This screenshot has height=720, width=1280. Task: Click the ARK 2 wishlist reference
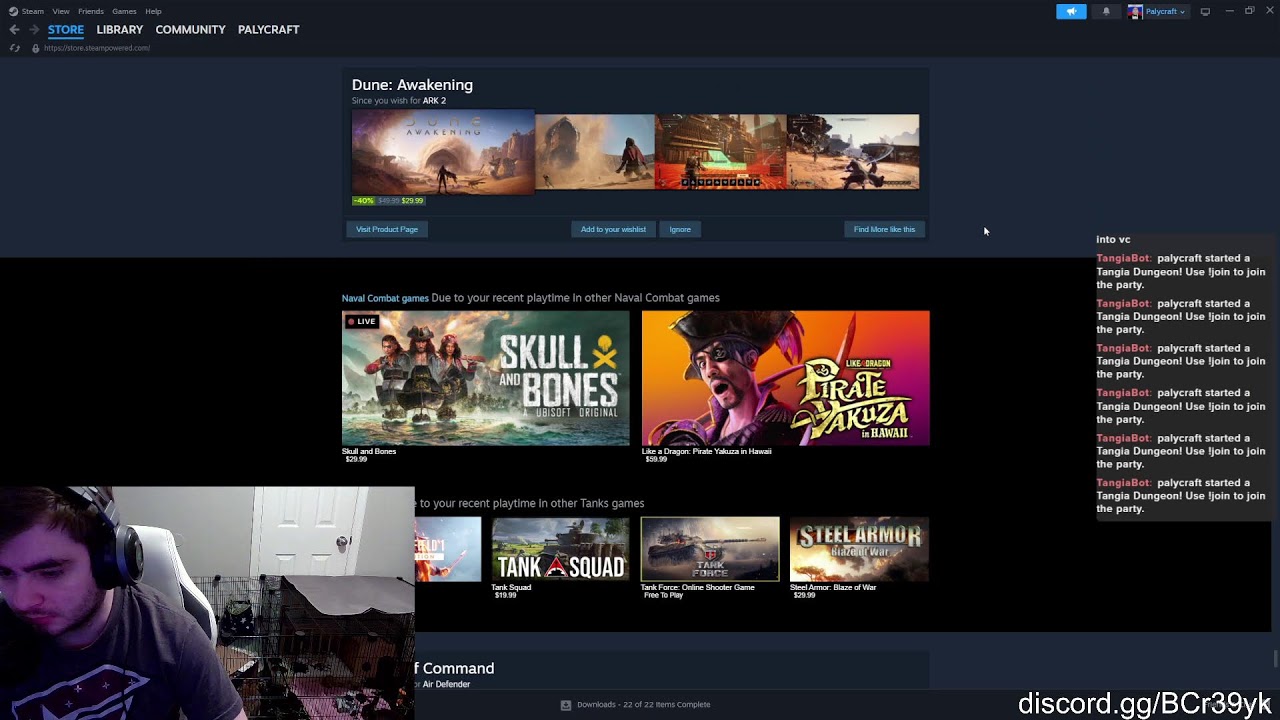[434, 101]
